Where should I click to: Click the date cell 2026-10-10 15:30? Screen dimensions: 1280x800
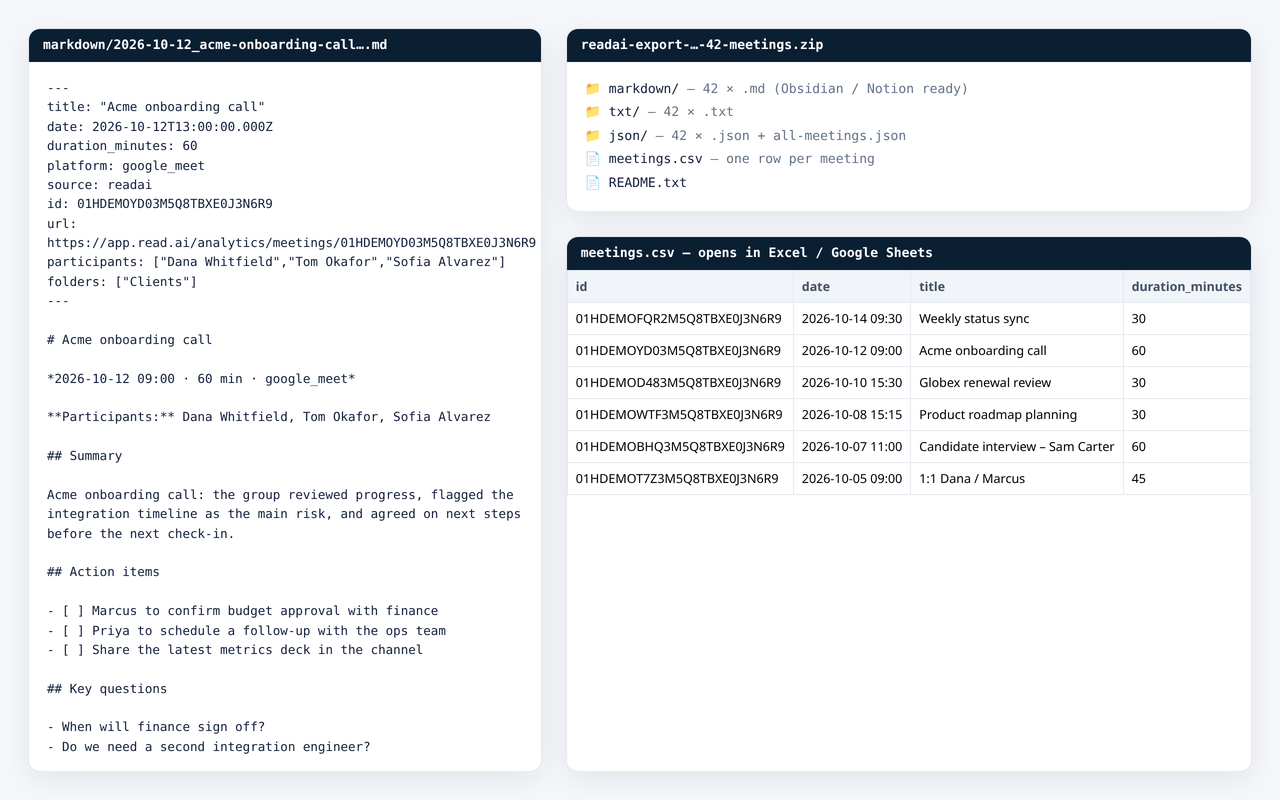point(852,383)
